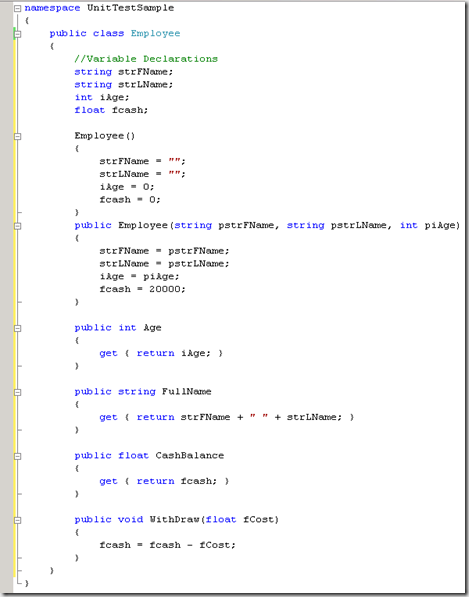Collapse the namespace UnitTestSample block

tap(17, 8)
